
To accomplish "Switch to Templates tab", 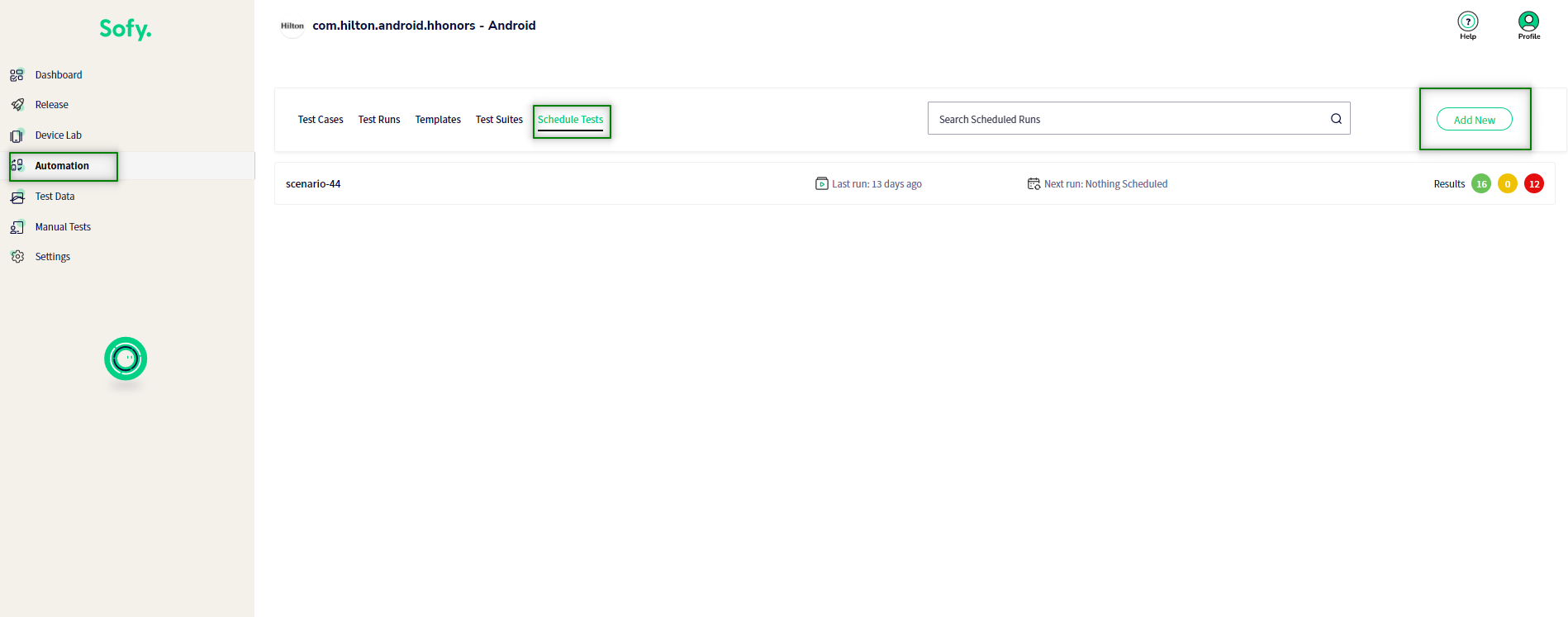I will tap(438, 120).
